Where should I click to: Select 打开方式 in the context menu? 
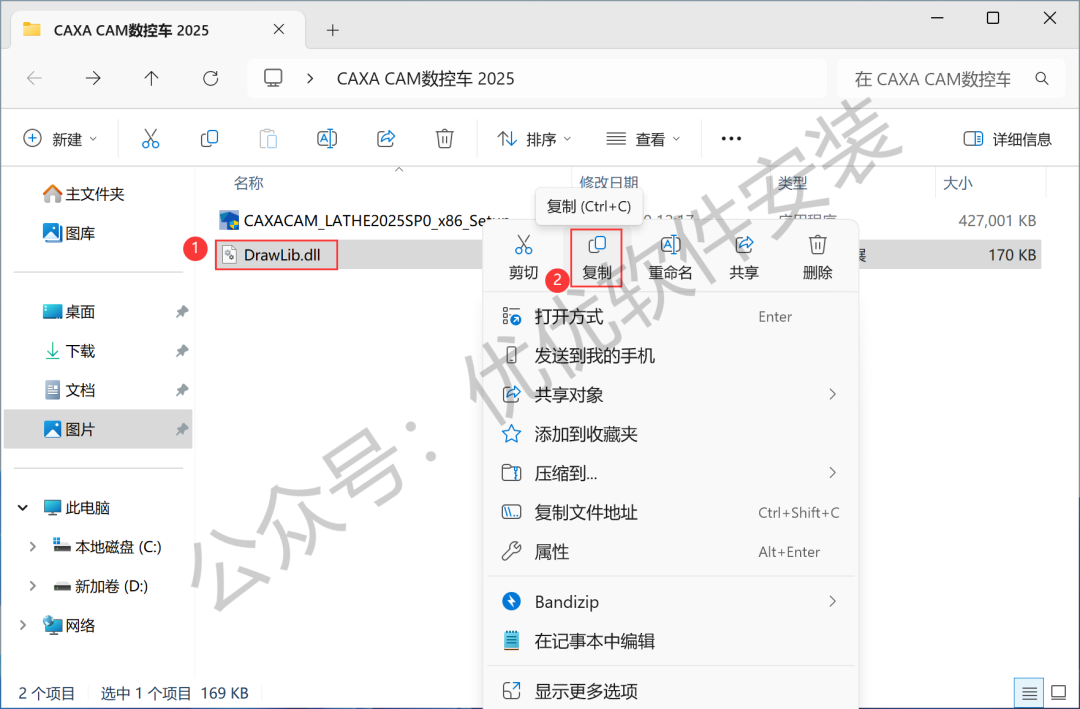tap(670, 317)
